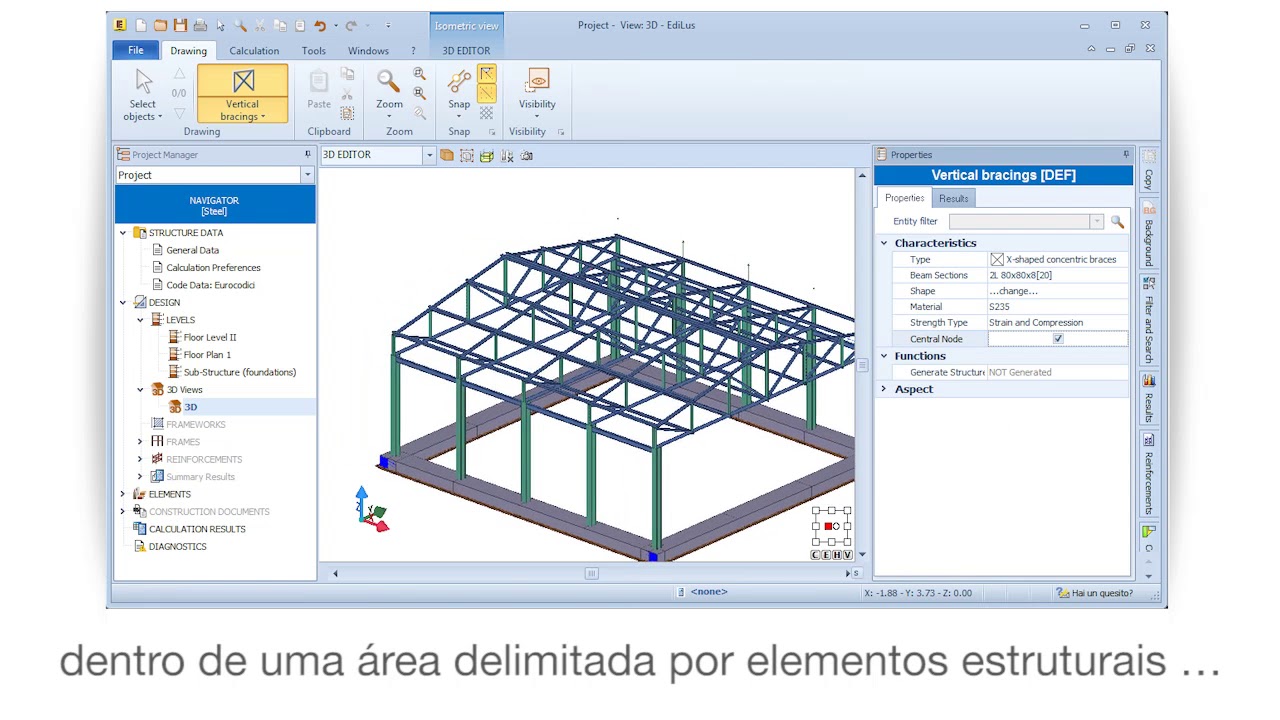
Task: Collapse the Functions section
Action: [884, 356]
